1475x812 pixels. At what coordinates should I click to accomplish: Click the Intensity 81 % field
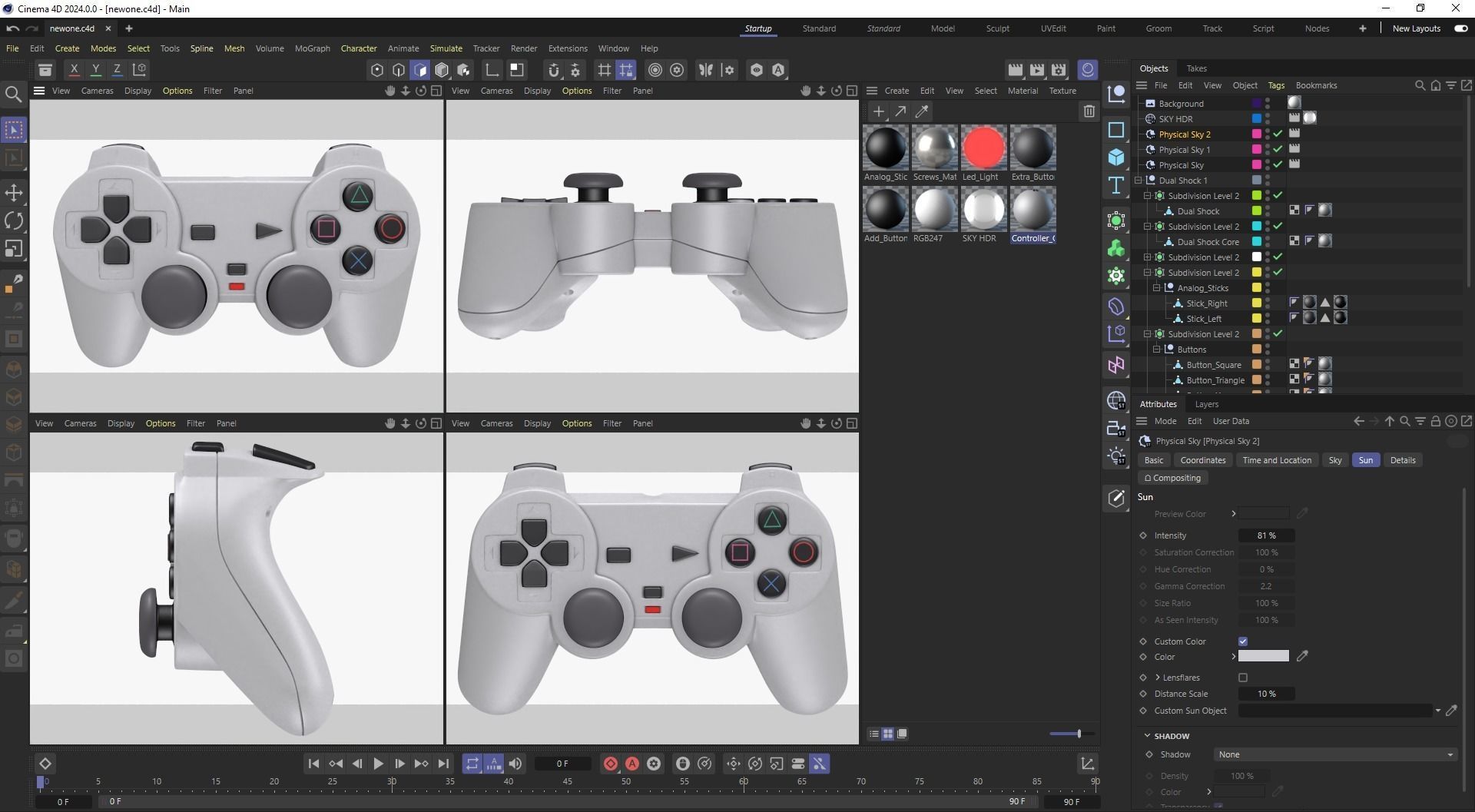1266,535
